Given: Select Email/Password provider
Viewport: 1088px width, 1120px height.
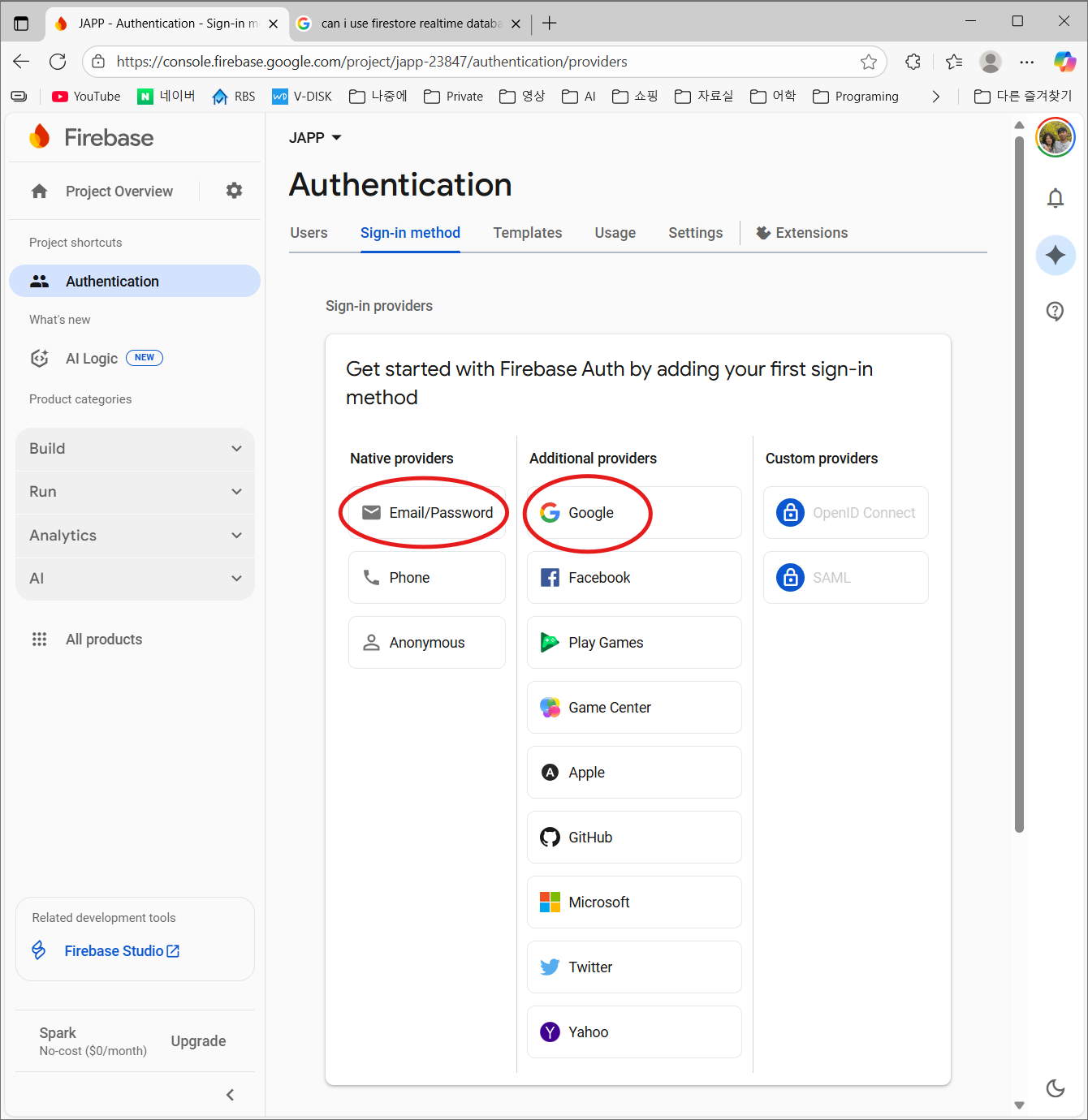Looking at the screenshot, I should coord(427,513).
